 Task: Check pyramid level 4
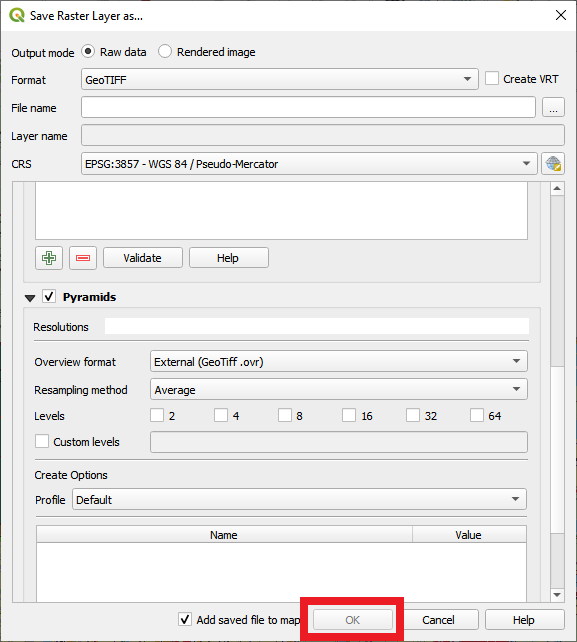[221, 415]
